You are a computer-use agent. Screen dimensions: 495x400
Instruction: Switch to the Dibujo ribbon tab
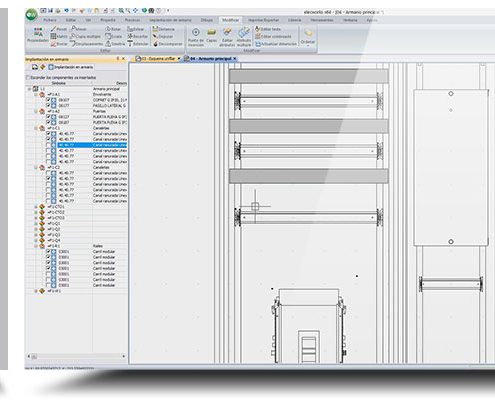(x=207, y=20)
